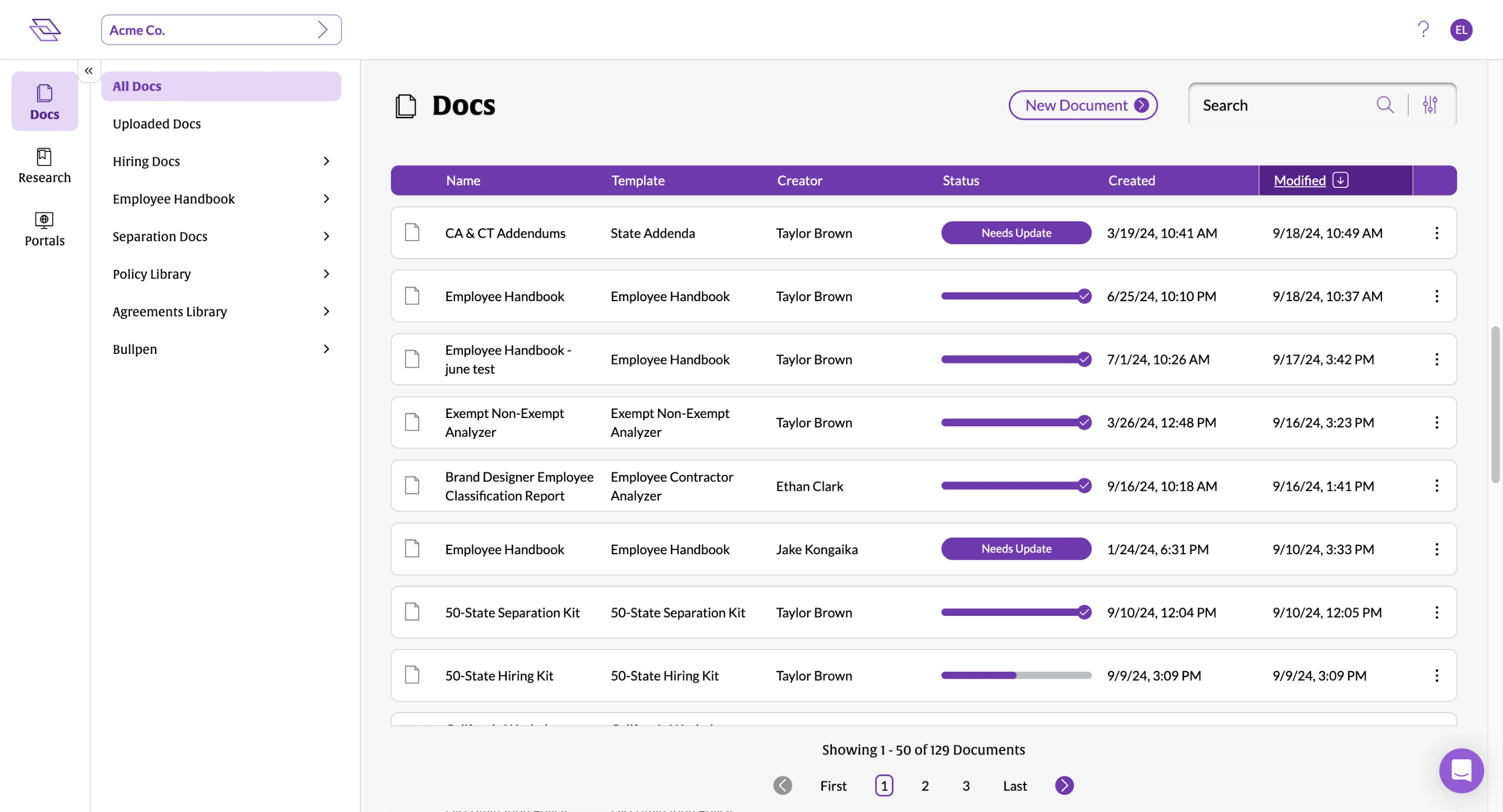1503x812 pixels.
Task: Jump to Last page
Action: point(1015,786)
